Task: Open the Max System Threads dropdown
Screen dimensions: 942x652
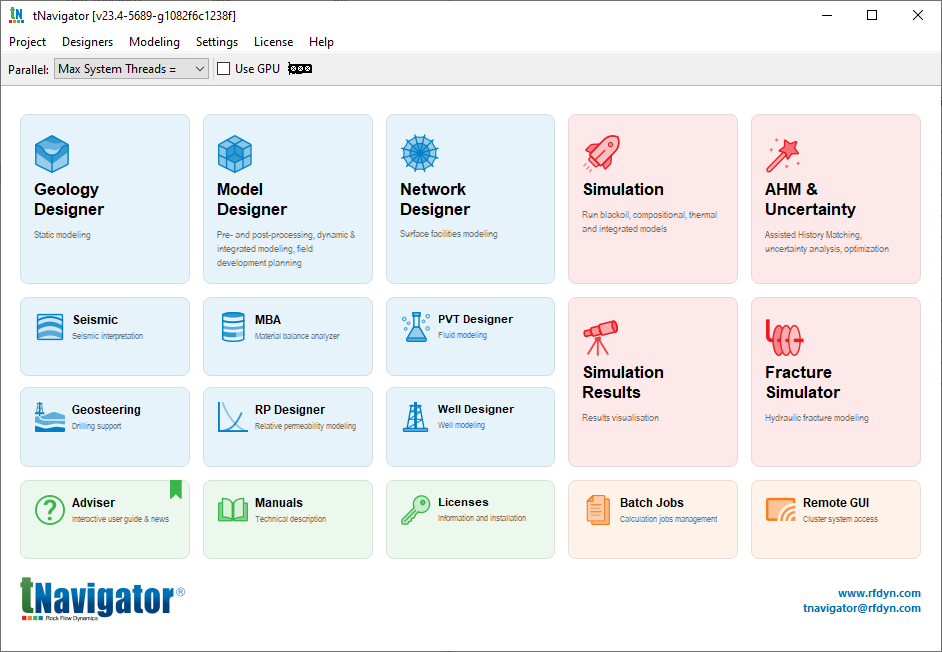Action: pos(132,69)
